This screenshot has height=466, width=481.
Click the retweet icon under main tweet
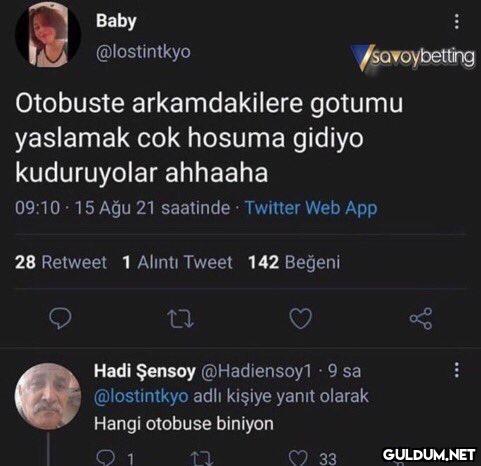pos(180,319)
